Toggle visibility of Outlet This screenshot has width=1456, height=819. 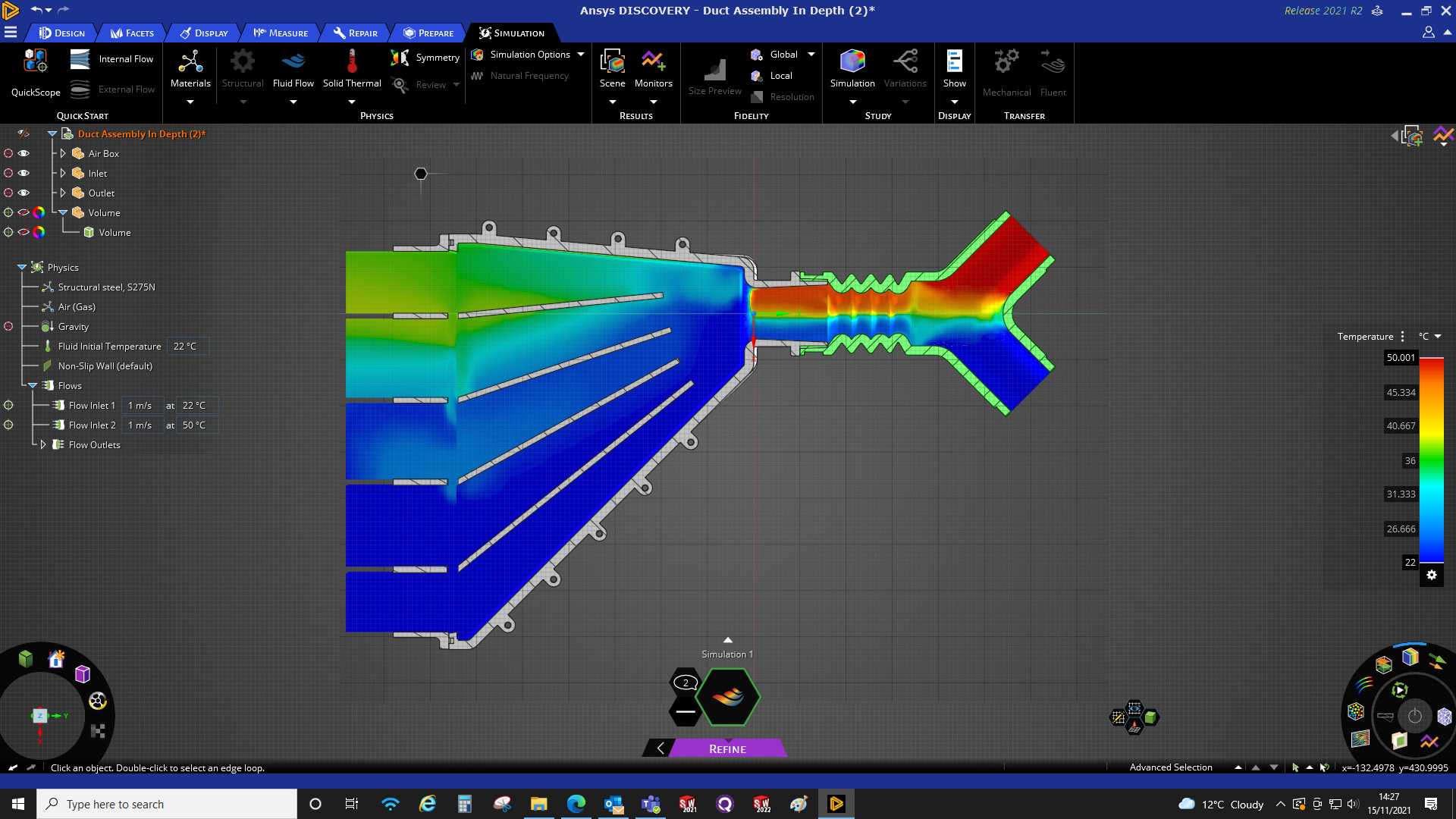[24, 193]
